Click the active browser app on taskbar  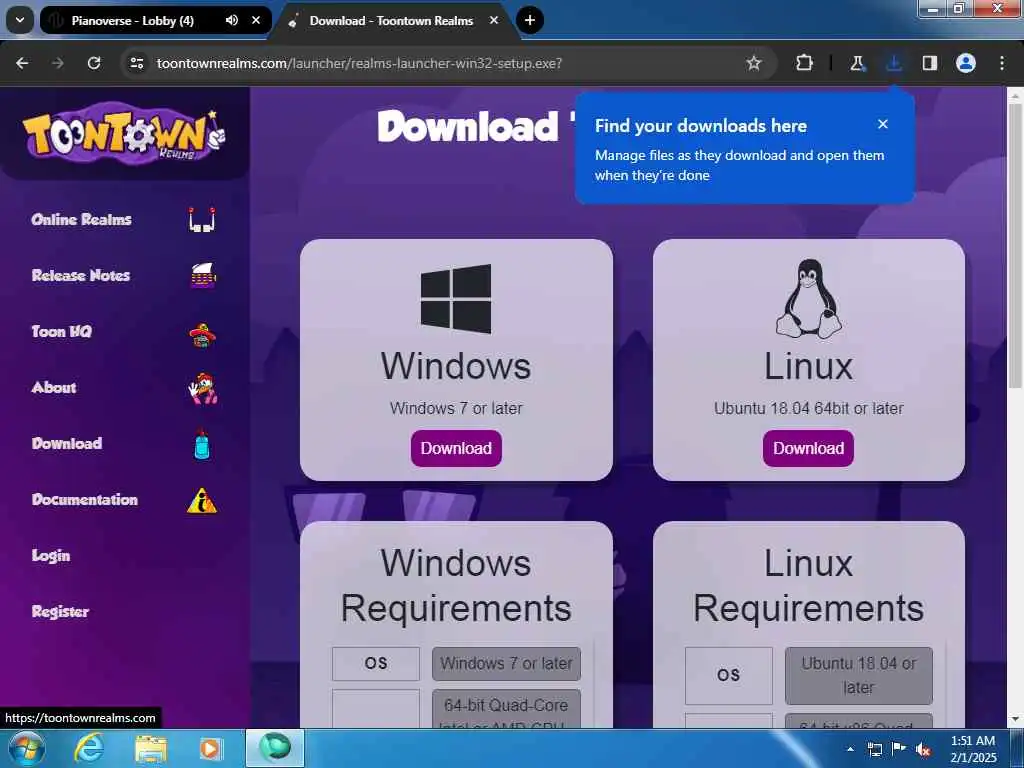coord(275,748)
